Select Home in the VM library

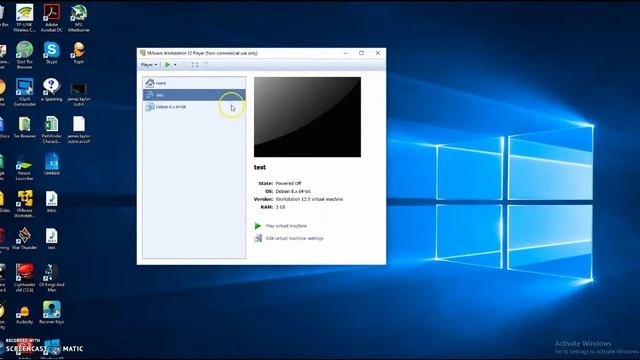point(194,83)
